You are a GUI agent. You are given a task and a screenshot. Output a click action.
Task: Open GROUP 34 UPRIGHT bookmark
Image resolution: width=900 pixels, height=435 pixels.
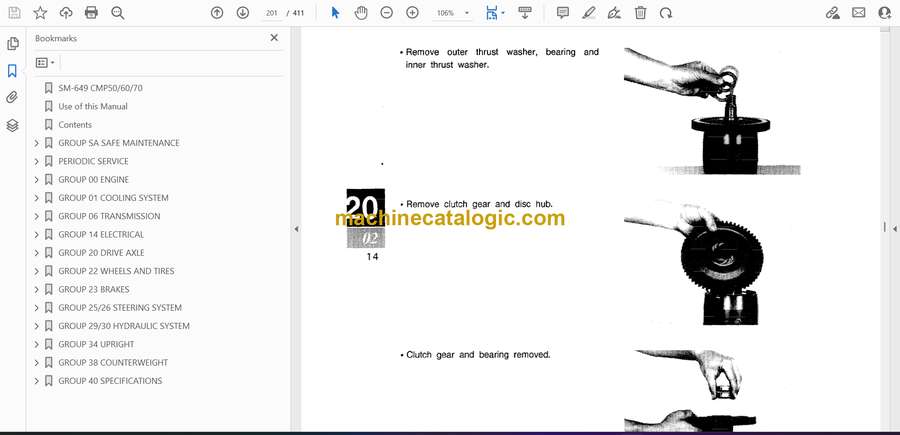96,344
